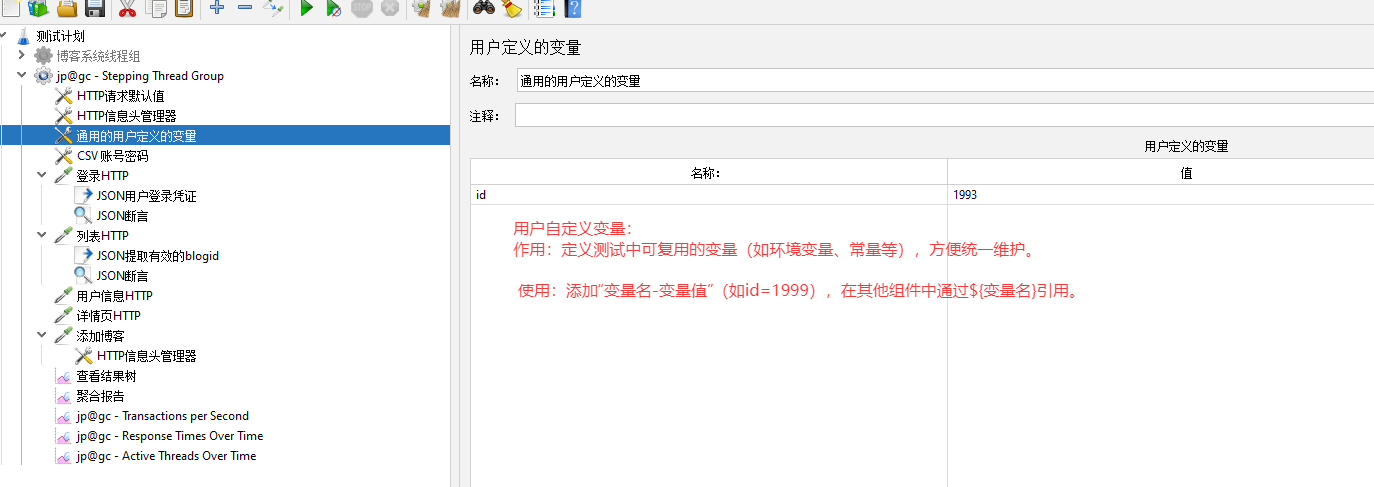Click the Open file folder icon
This screenshot has width=1374, height=487.
67,9
